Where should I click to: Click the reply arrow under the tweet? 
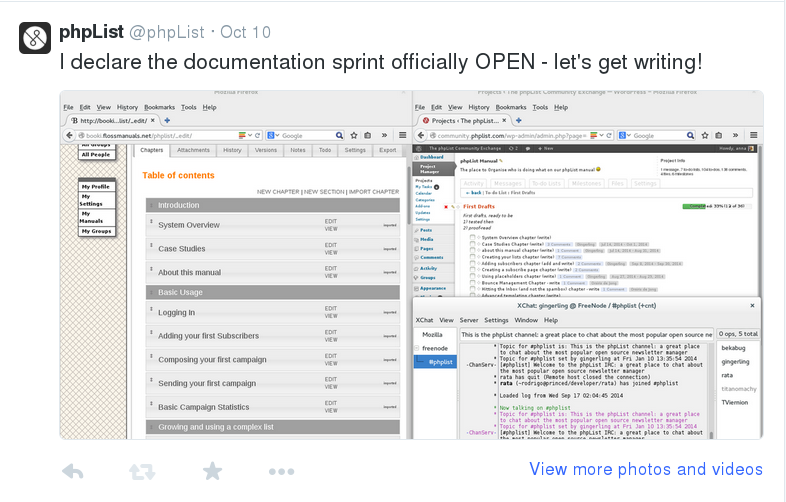(73, 471)
